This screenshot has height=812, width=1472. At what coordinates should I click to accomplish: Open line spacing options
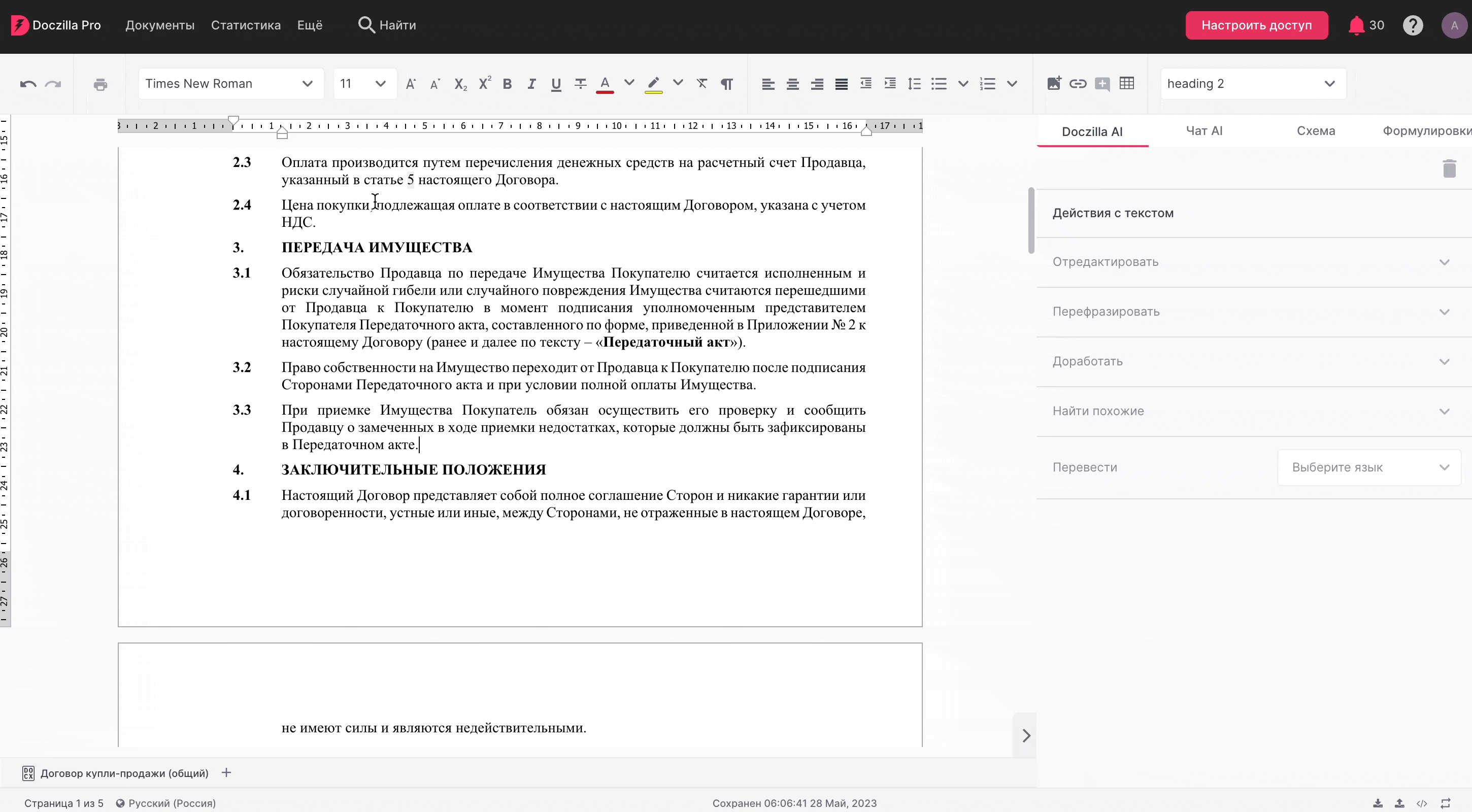[914, 84]
